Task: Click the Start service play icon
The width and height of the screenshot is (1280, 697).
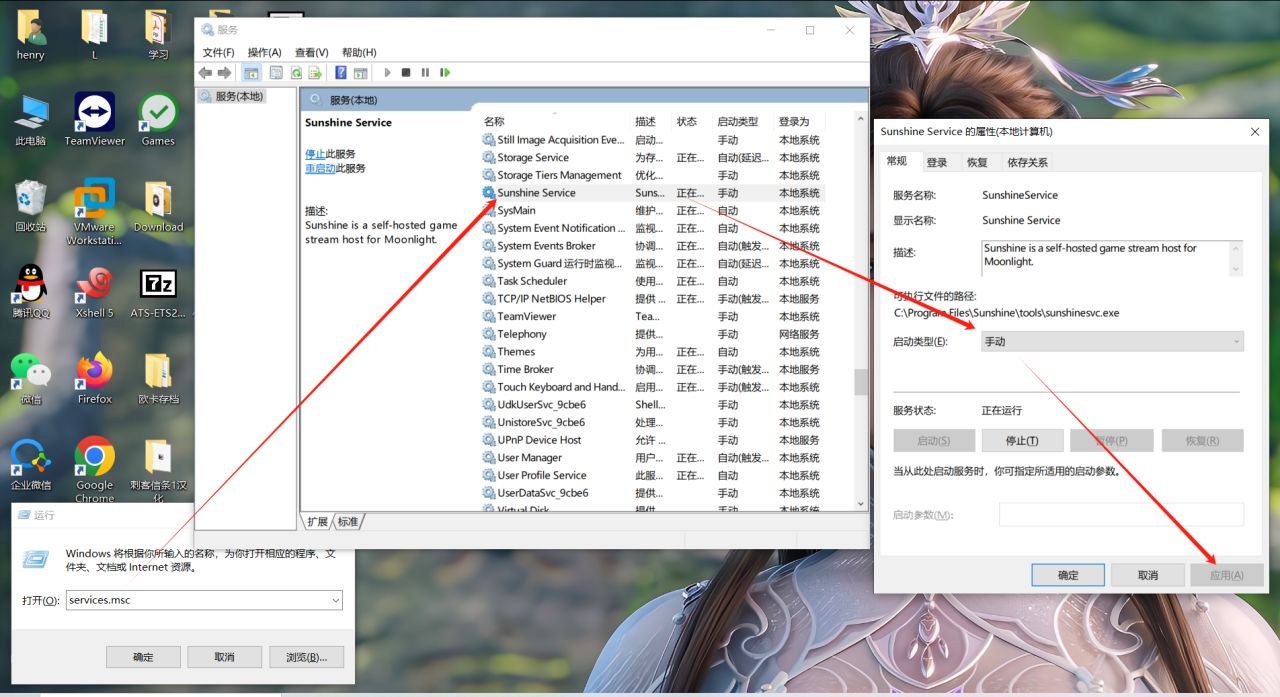Action: pyautogui.click(x=387, y=72)
